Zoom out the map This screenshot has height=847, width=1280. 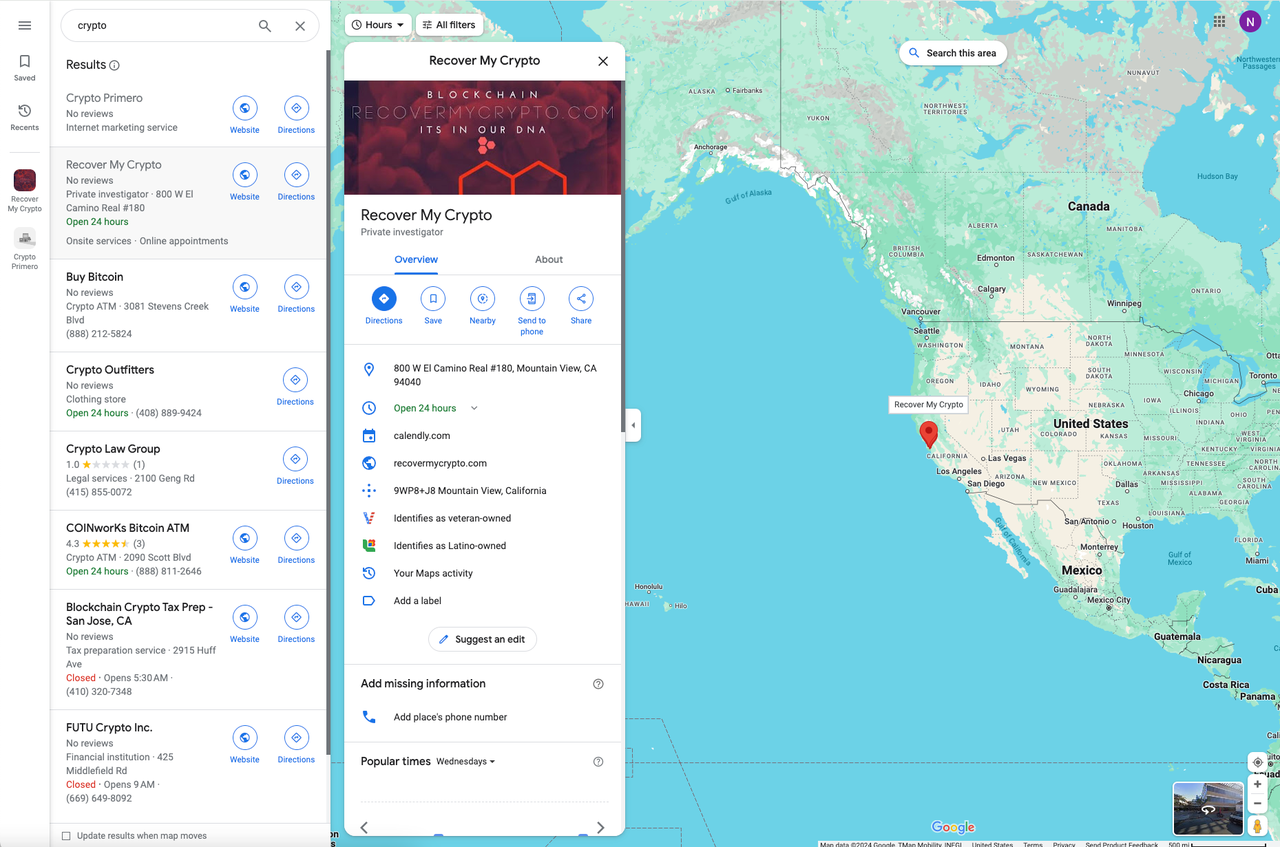coord(1258,804)
